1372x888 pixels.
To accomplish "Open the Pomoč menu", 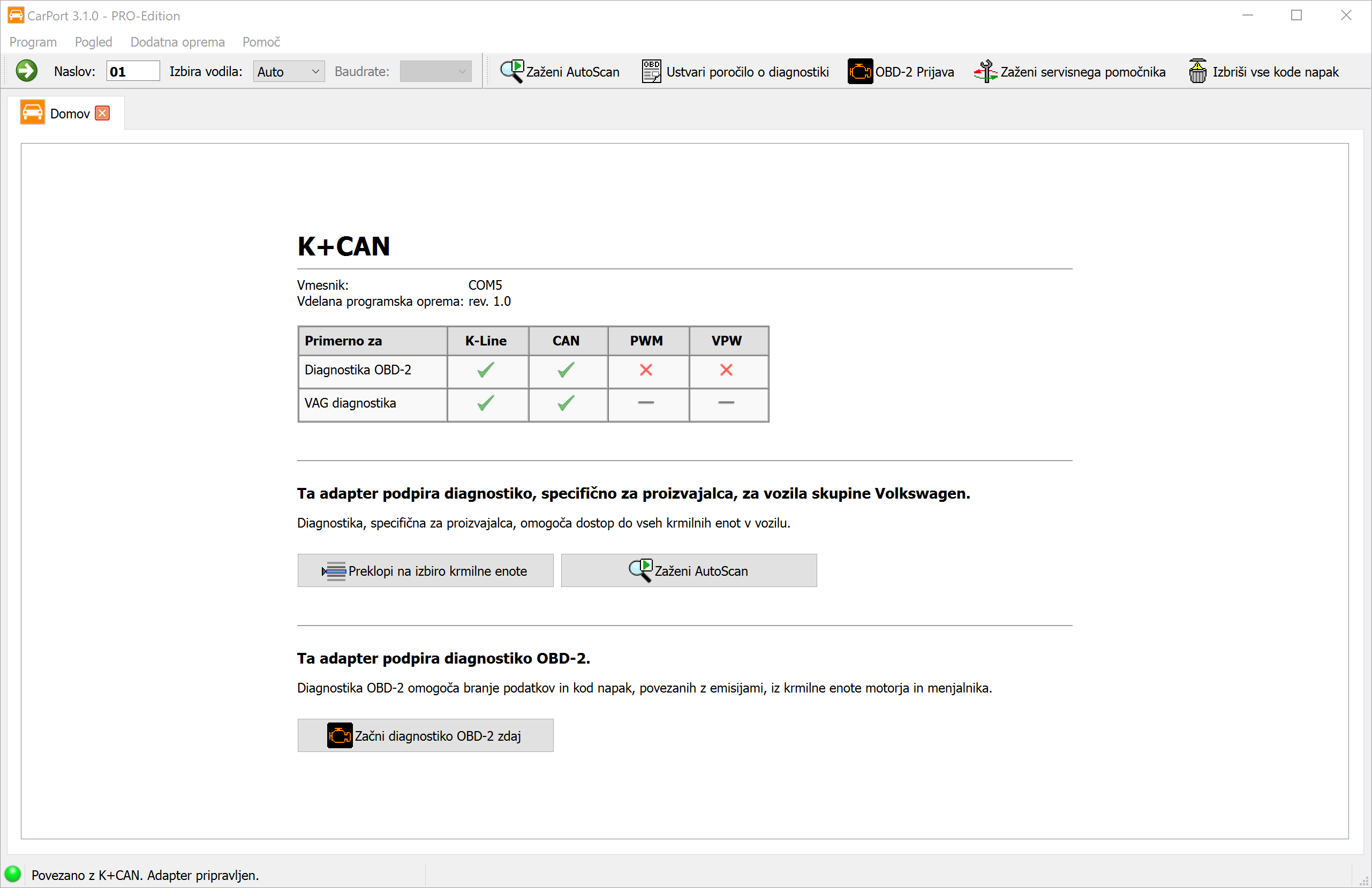I will (261, 42).
